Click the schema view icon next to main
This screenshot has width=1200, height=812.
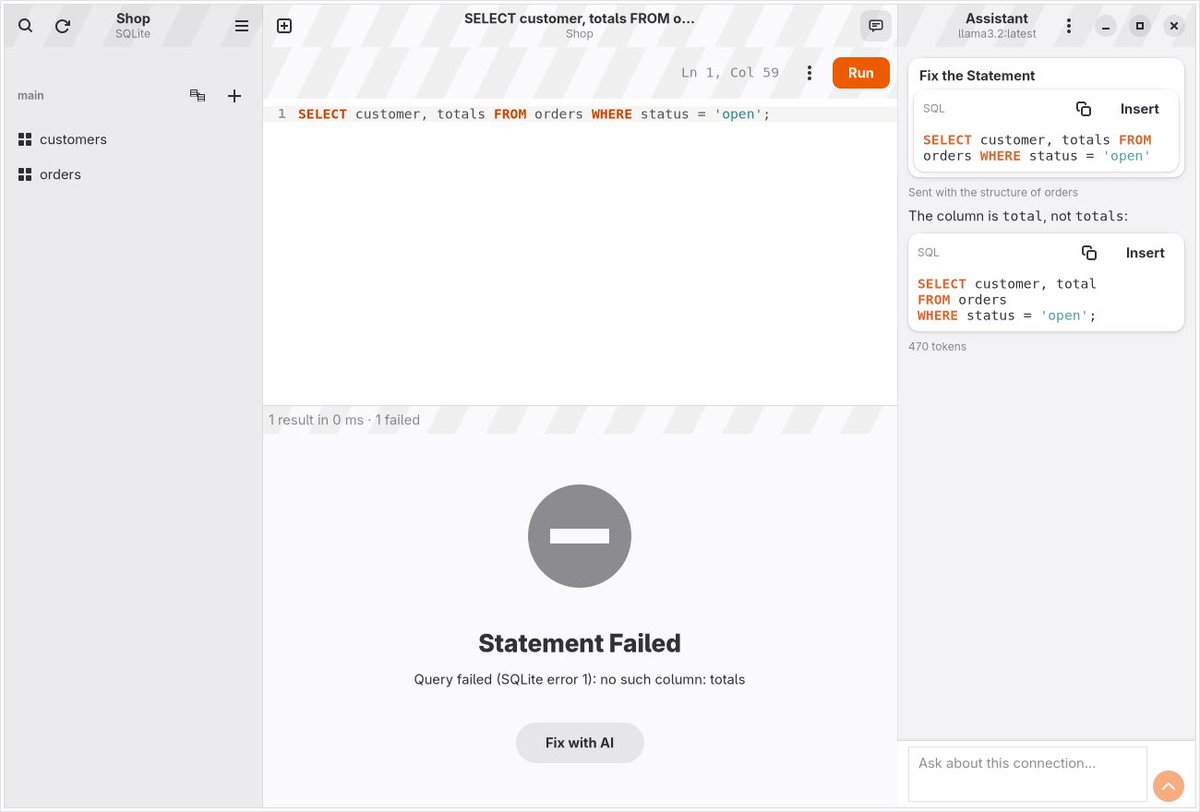click(x=198, y=96)
